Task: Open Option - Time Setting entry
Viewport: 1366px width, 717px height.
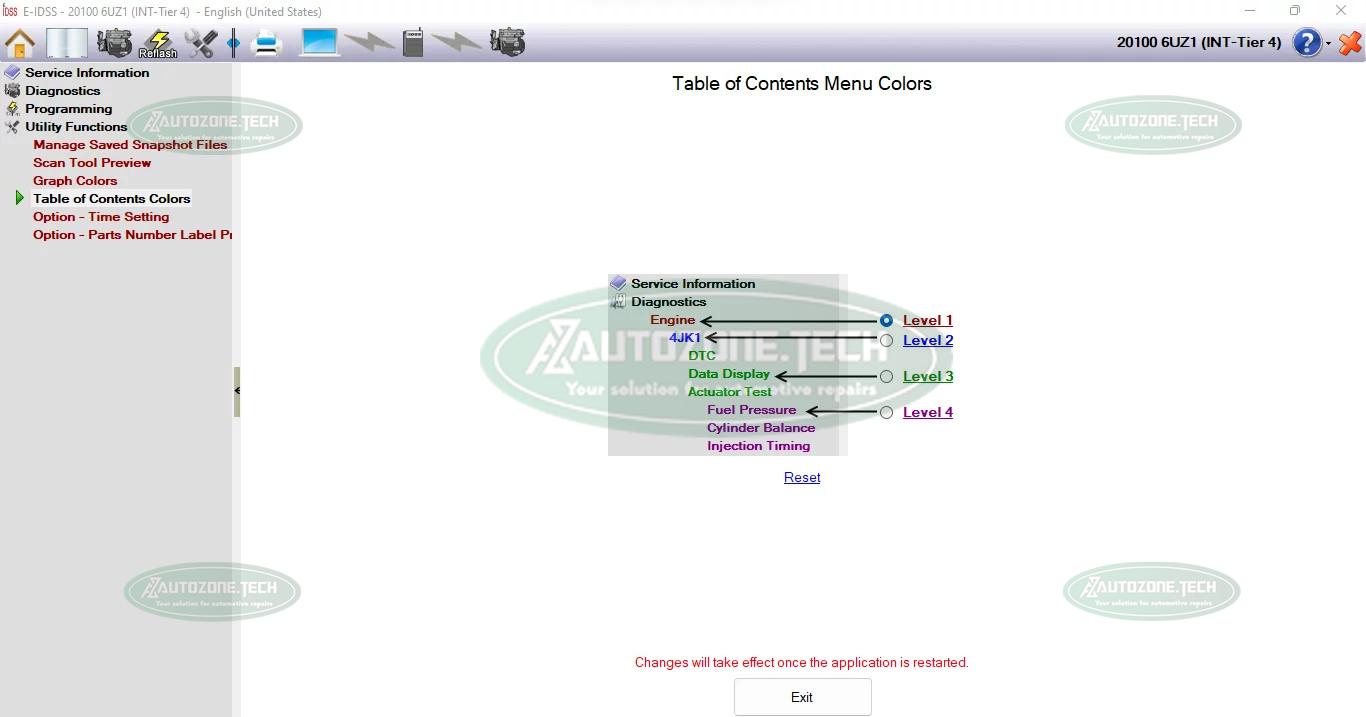Action: [x=101, y=217]
